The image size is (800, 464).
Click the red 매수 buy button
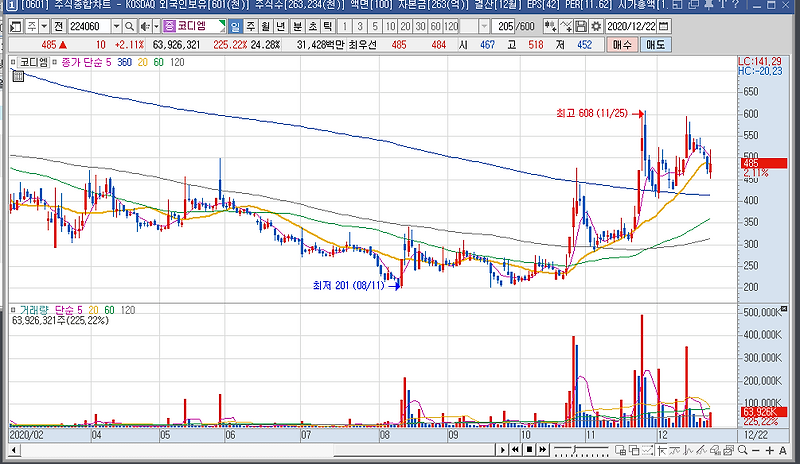622,45
